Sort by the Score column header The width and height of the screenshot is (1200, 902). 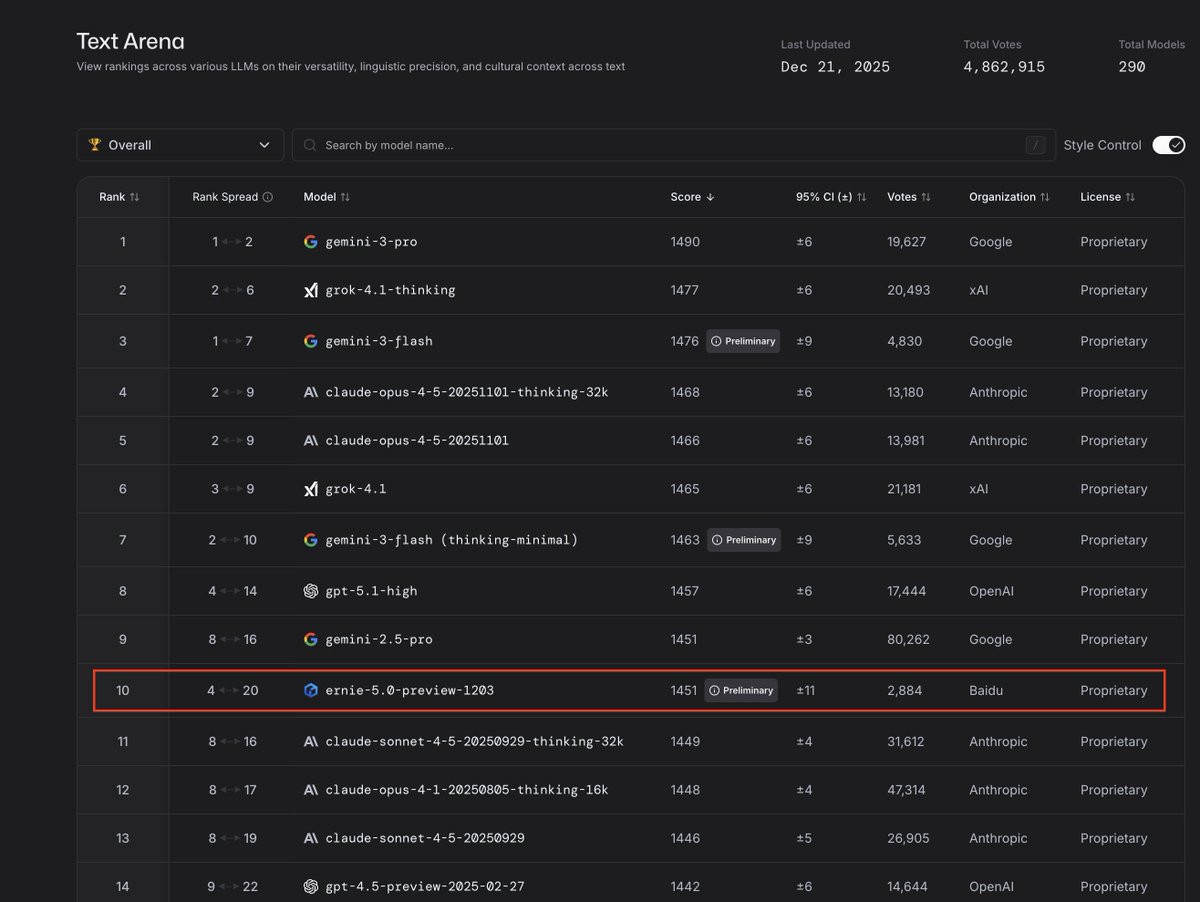[x=692, y=197]
